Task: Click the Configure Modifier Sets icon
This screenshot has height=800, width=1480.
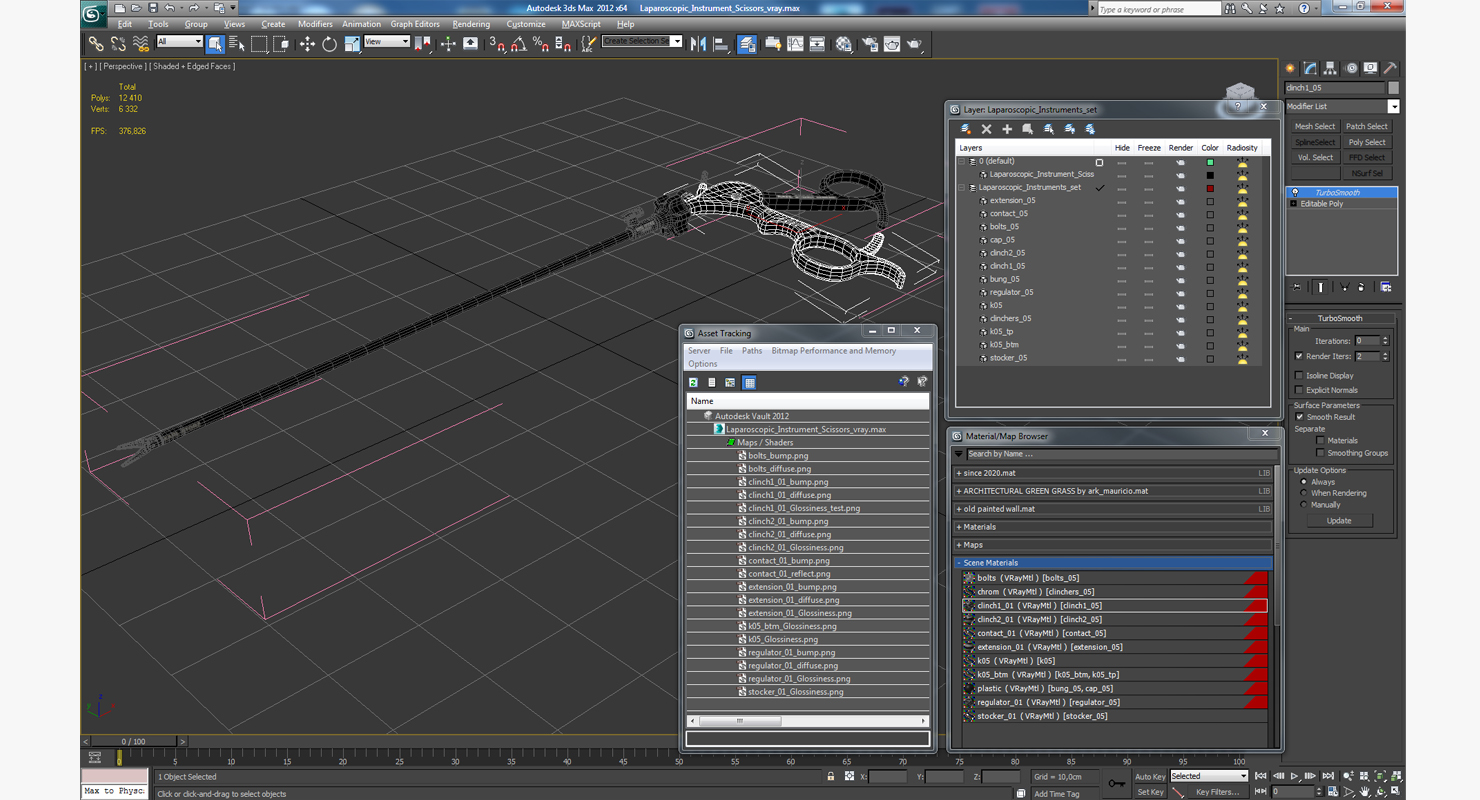Action: click(x=1385, y=287)
